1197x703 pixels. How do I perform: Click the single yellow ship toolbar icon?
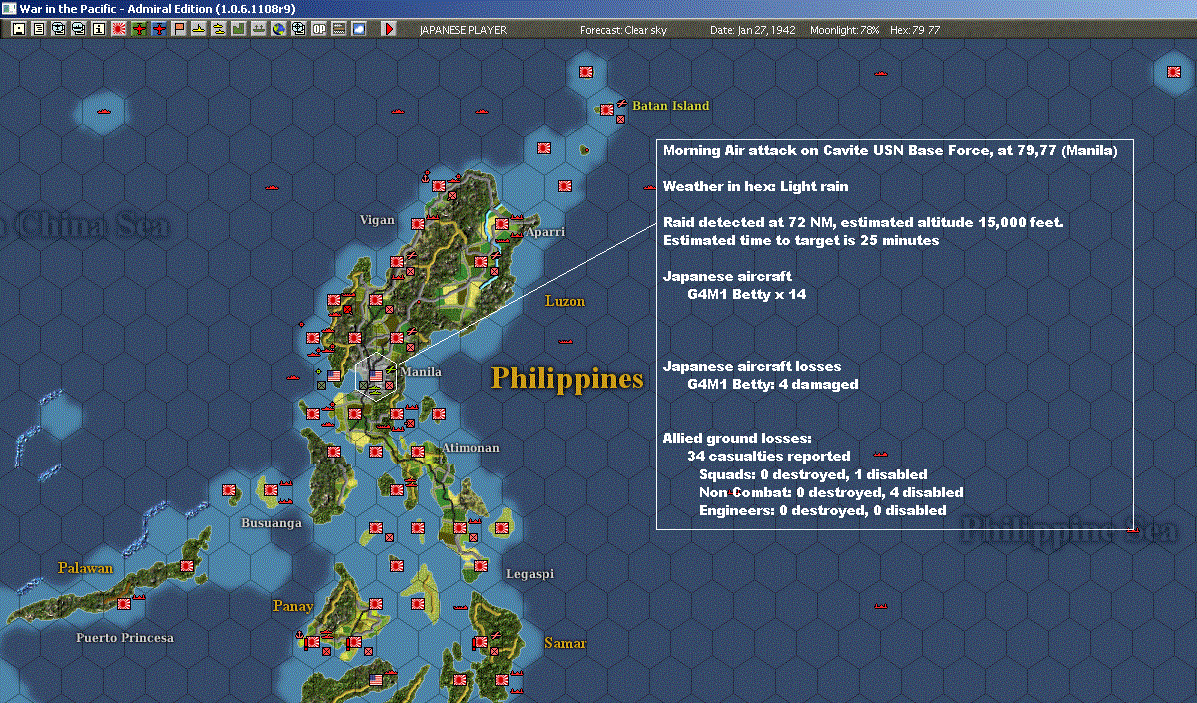(x=198, y=29)
